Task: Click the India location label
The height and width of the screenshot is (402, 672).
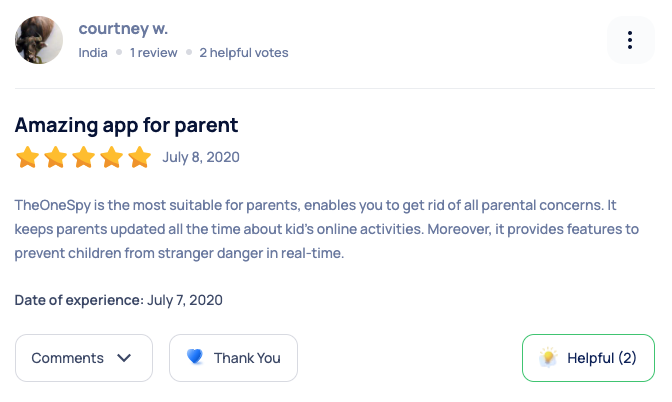Action: pyautogui.click(x=93, y=52)
